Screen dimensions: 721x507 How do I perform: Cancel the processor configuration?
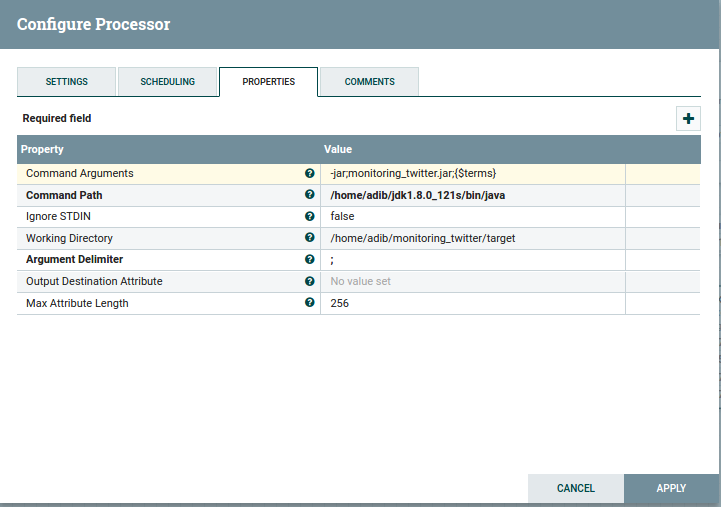tap(576, 489)
